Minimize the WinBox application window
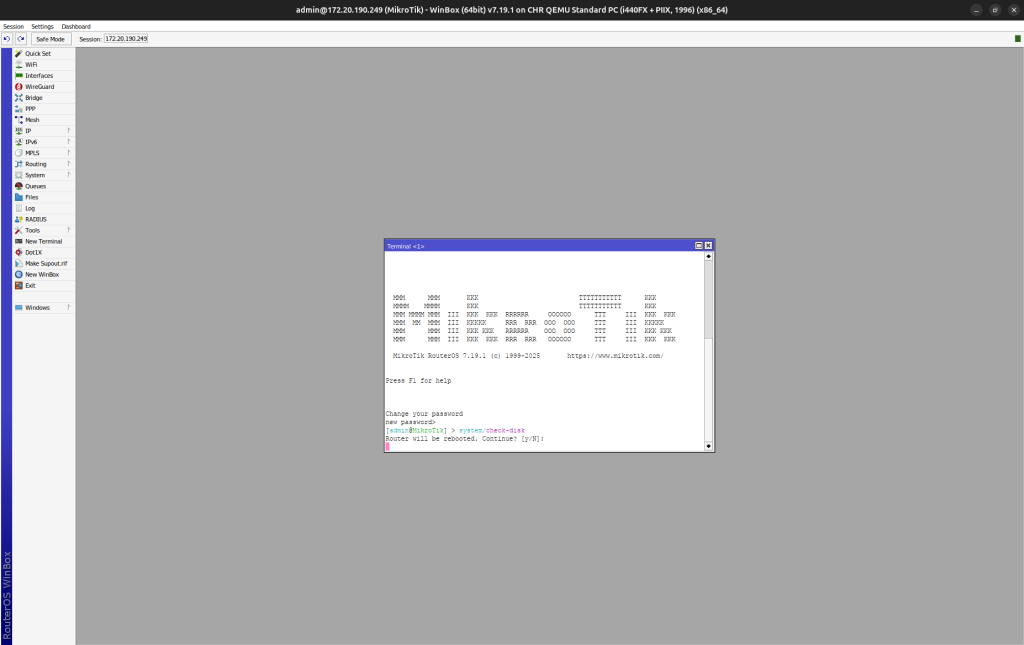This screenshot has height=645, width=1024. pyautogui.click(x=976, y=10)
